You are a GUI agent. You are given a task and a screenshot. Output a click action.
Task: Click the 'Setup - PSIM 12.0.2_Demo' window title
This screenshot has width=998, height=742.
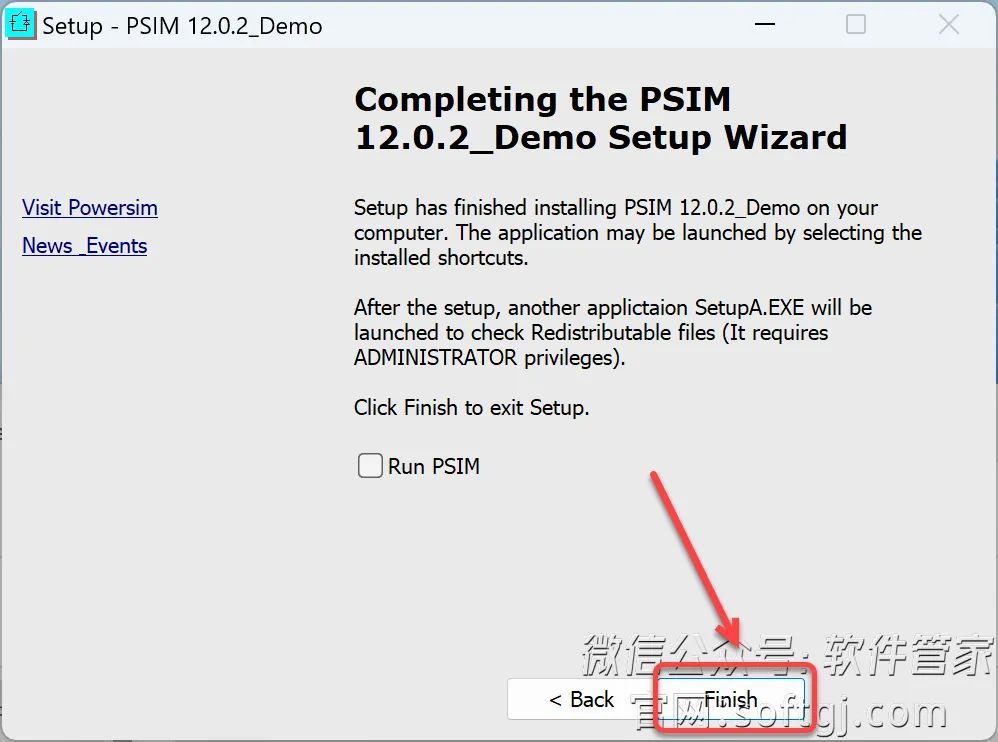coord(183,26)
